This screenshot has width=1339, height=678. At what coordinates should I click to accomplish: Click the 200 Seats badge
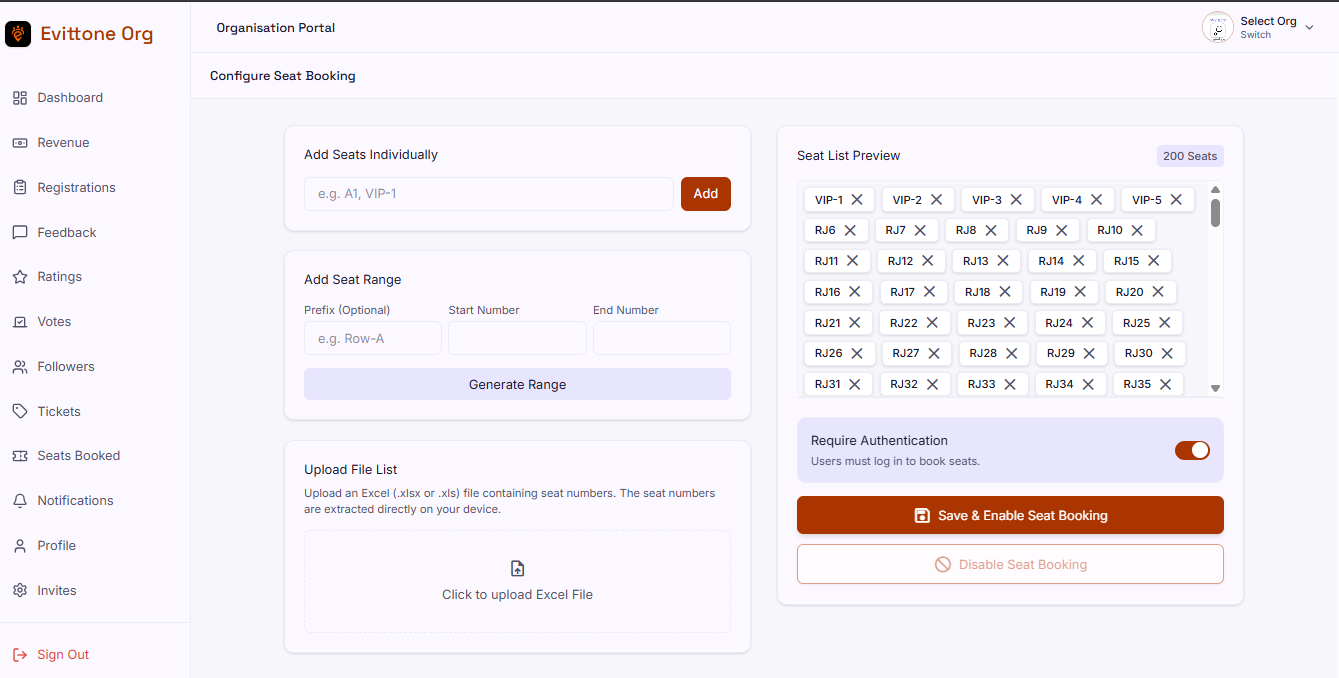pyautogui.click(x=1190, y=156)
